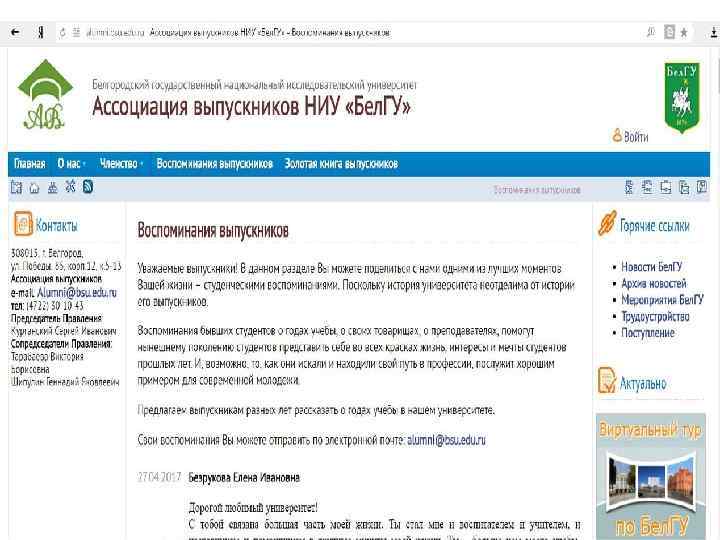Click the green AB graduation cap logo
This screenshot has height=540, width=720.
[x=45, y=95]
